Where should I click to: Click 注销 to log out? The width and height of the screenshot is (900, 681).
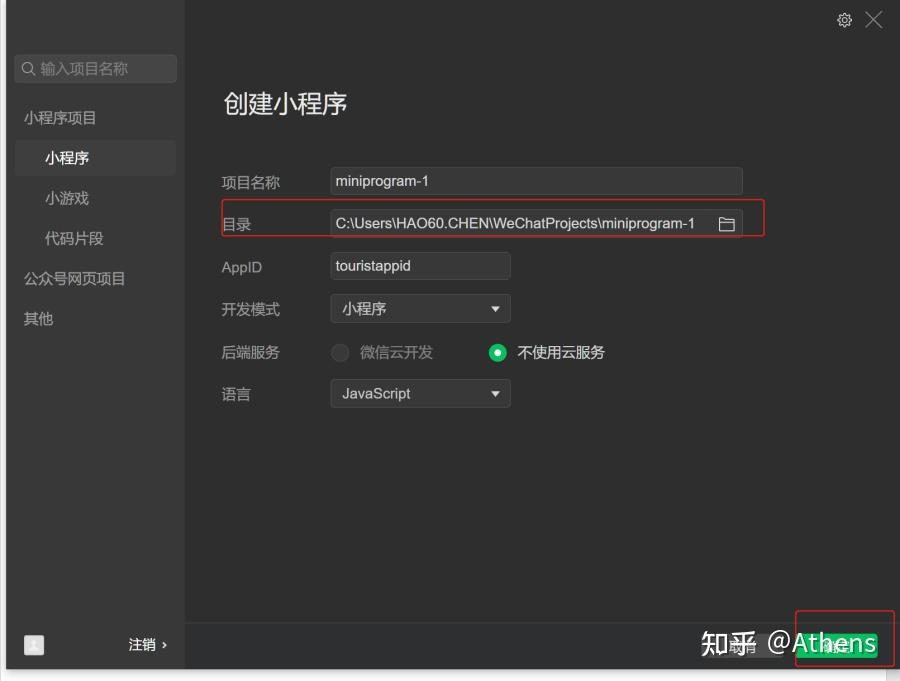[x=148, y=645]
